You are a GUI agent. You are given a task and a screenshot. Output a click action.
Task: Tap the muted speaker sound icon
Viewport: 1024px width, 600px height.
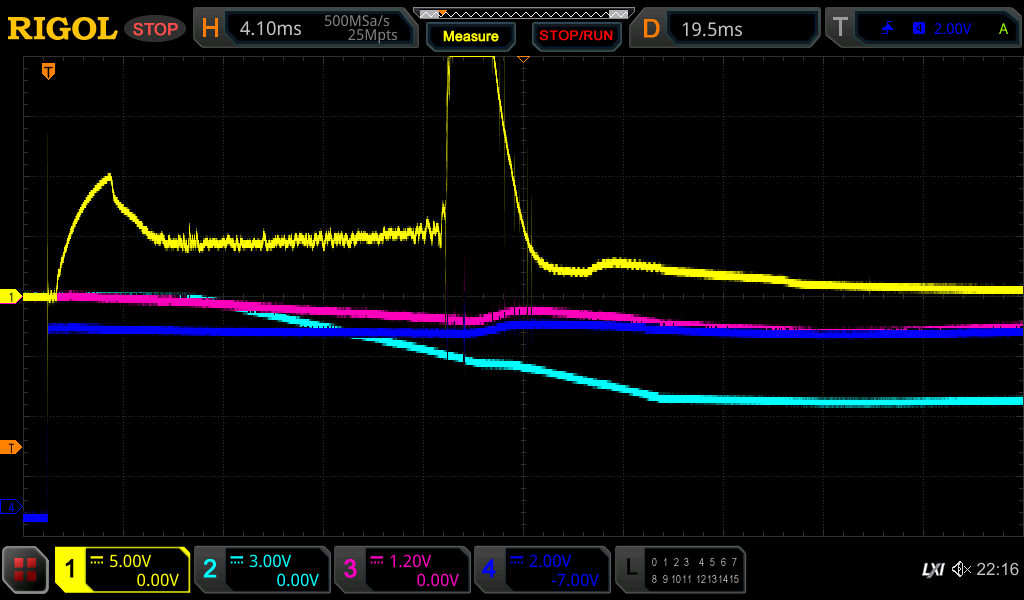[962, 570]
